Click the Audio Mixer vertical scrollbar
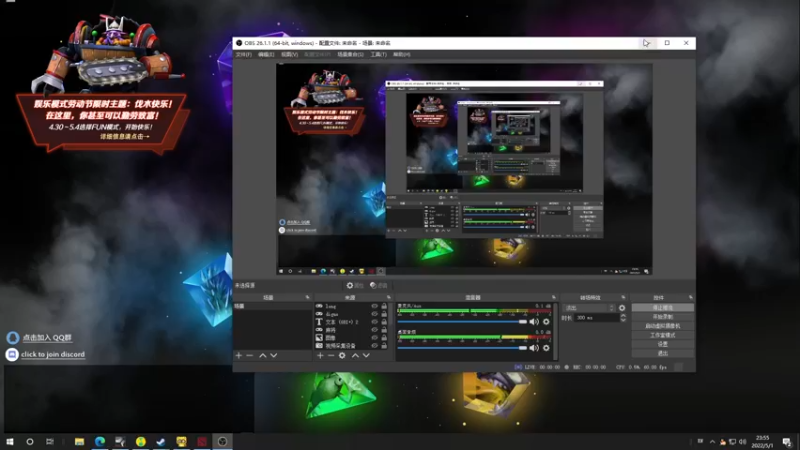Image resolution: width=800 pixels, height=450 pixels. (555, 332)
